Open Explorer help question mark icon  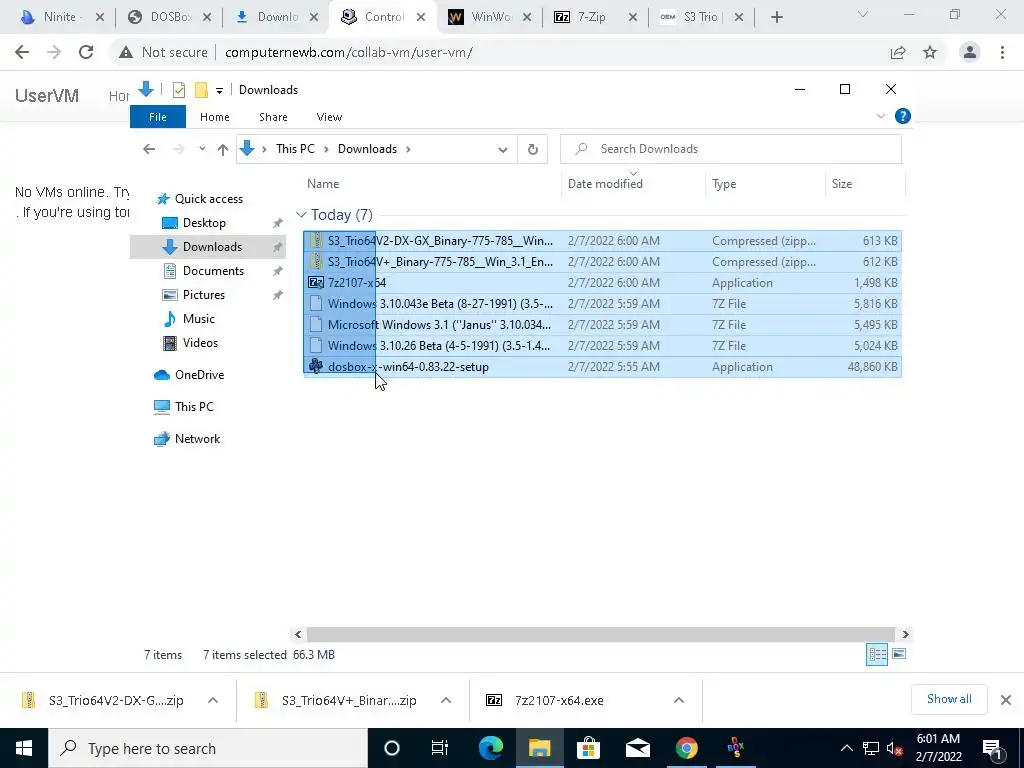pos(903,116)
